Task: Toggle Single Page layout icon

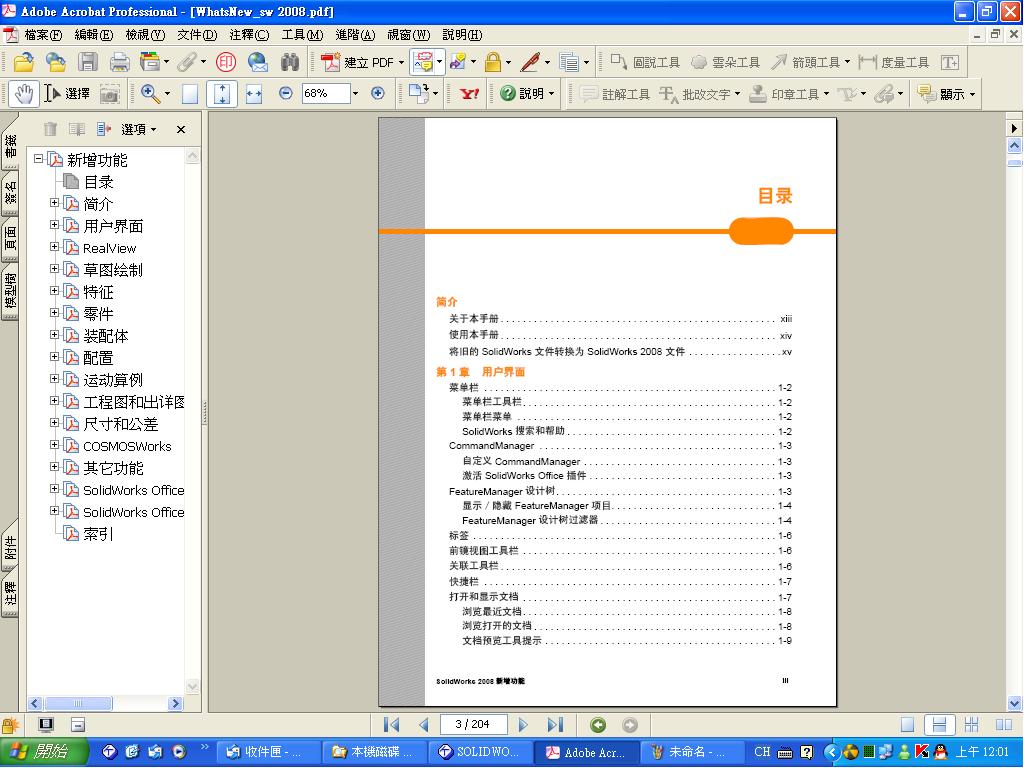Action: [907, 724]
